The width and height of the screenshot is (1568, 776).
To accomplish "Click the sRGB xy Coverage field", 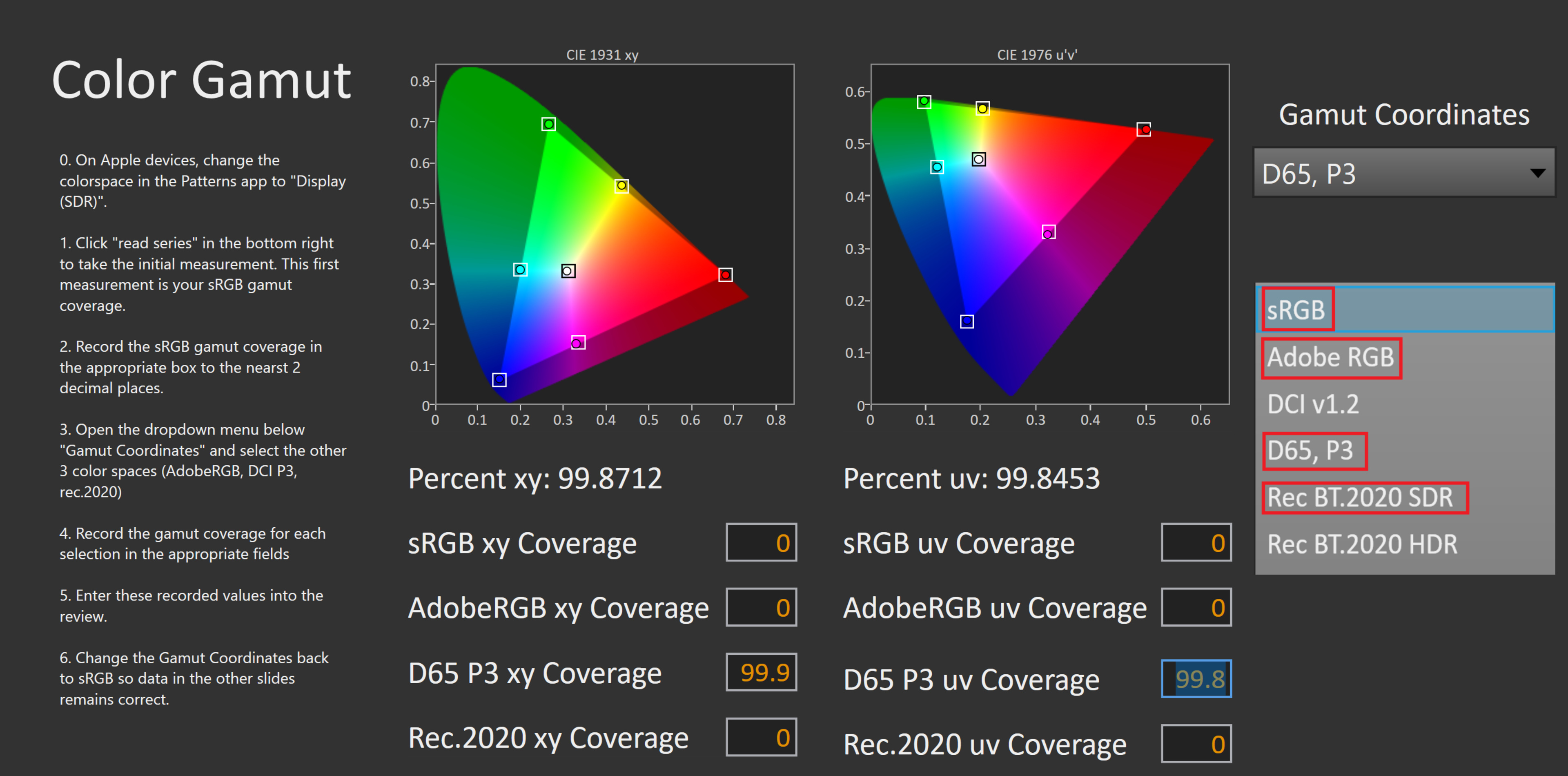I will (761, 543).
